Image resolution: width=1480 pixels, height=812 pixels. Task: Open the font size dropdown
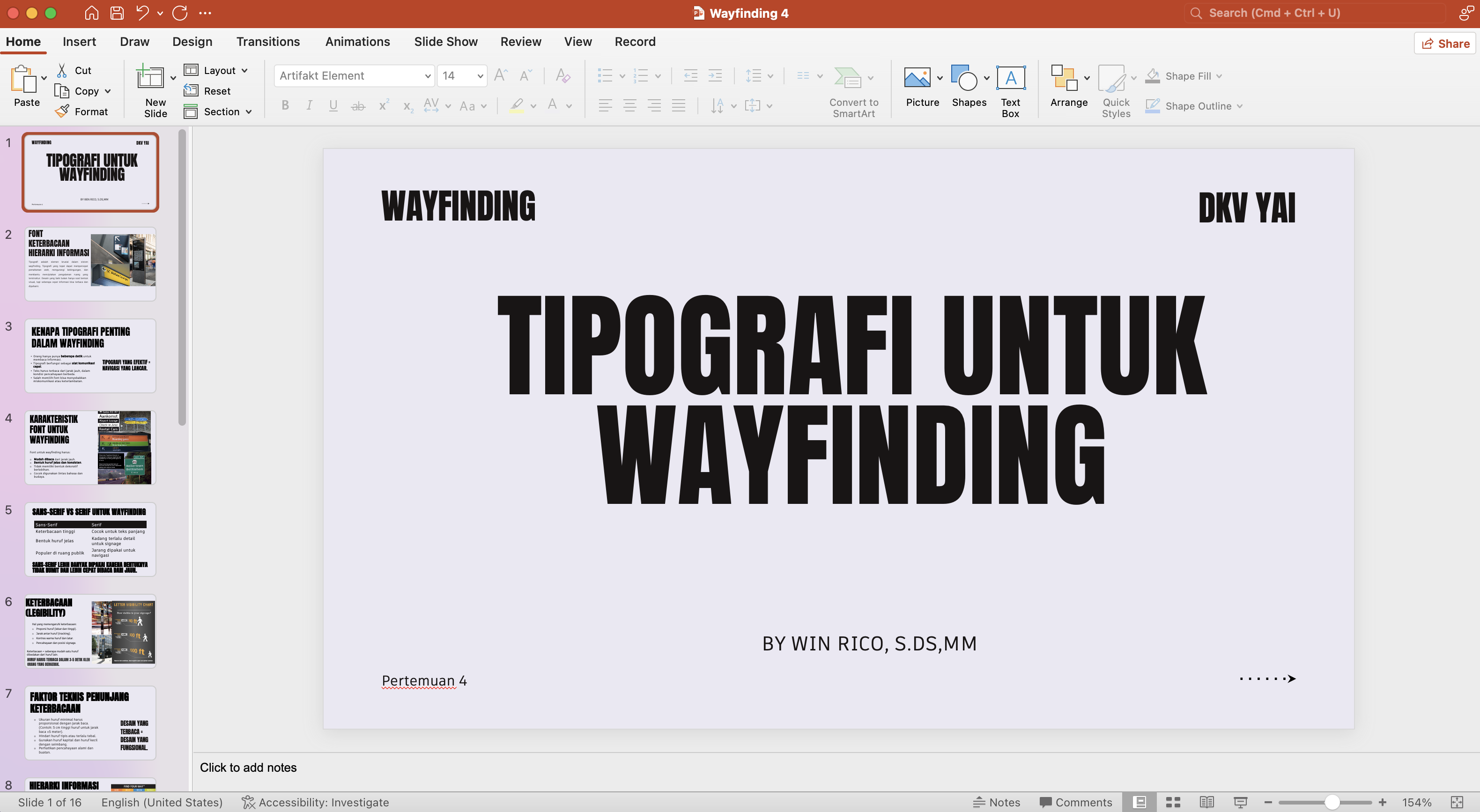pos(480,76)
